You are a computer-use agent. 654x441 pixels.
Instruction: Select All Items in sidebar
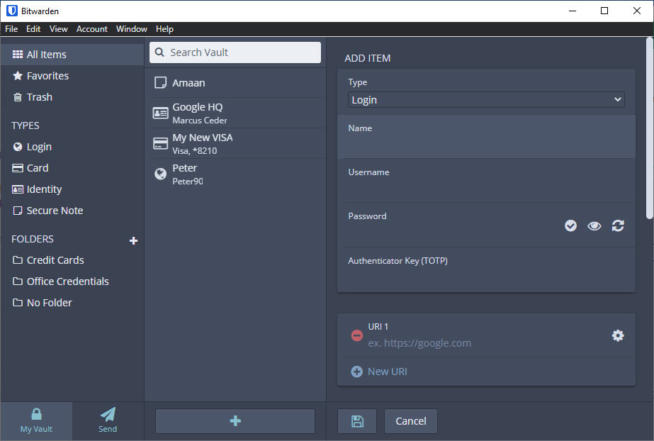click(72, 55)
